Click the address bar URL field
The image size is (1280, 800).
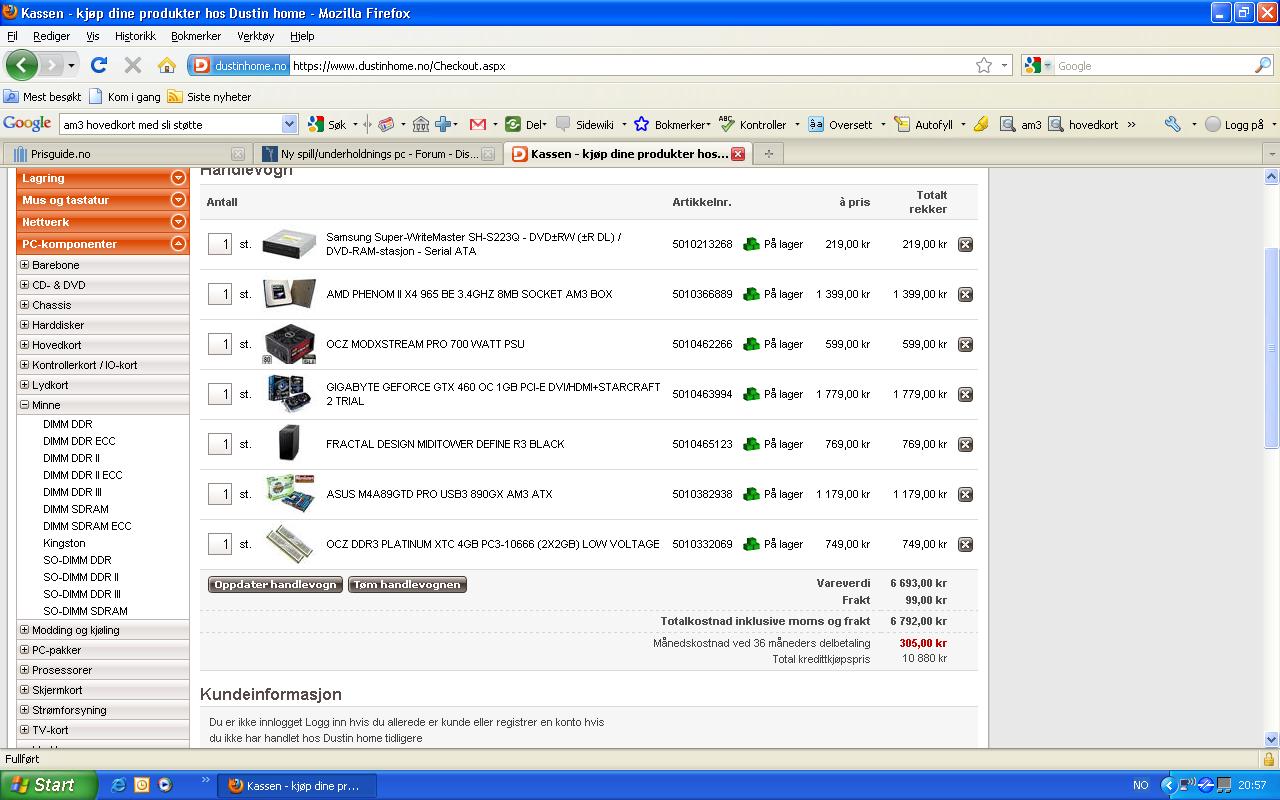pos(630,66)
